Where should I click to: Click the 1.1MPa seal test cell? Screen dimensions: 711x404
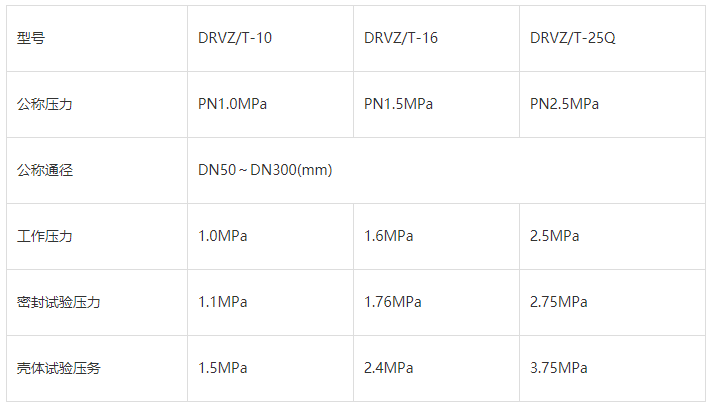click(222, 302)
